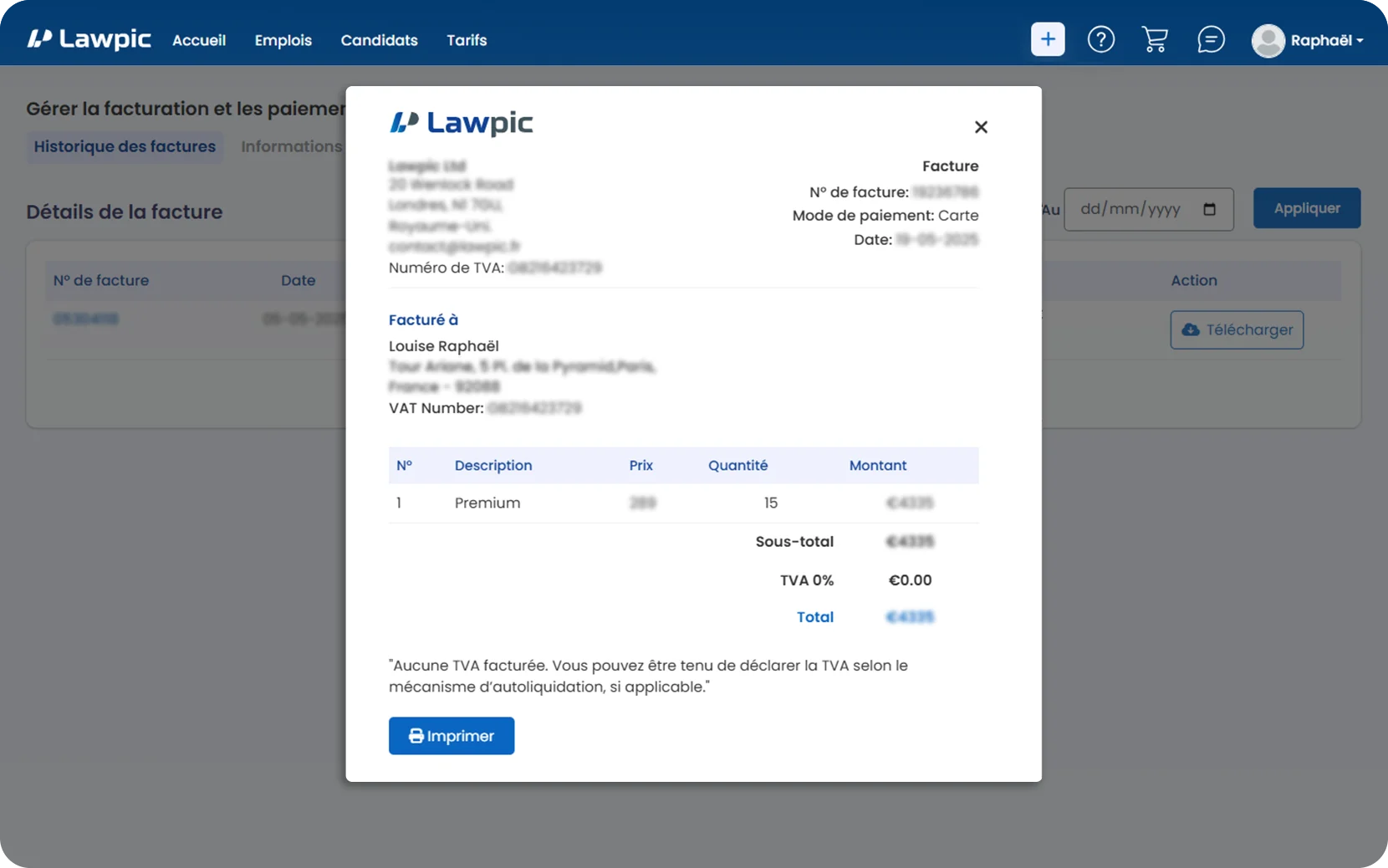Click the Télécharger invoice button
The image size is (1388, 868).
(1237, 329)
